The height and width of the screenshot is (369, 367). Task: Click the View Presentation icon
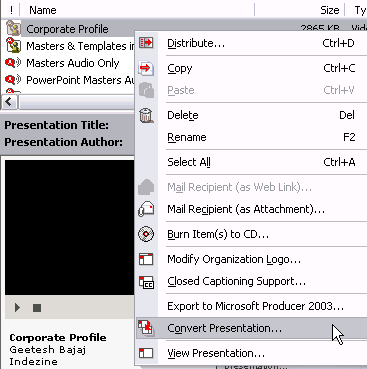[146, 353]
